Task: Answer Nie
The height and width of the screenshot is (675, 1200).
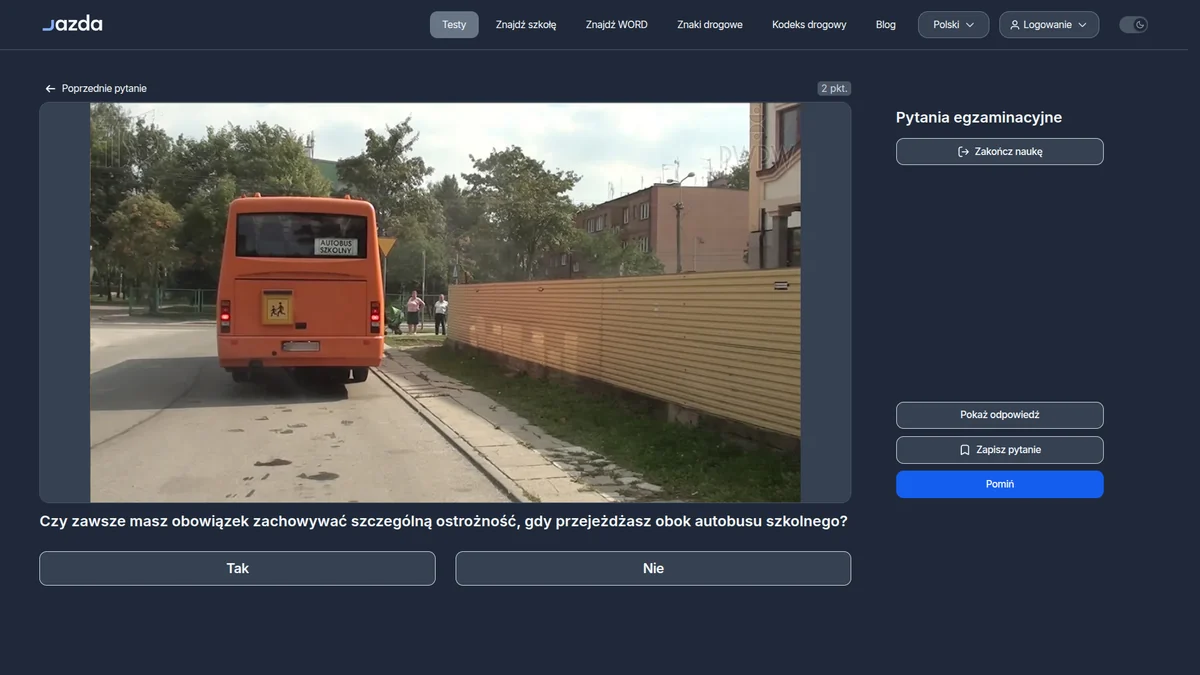Action: point(653,568)
